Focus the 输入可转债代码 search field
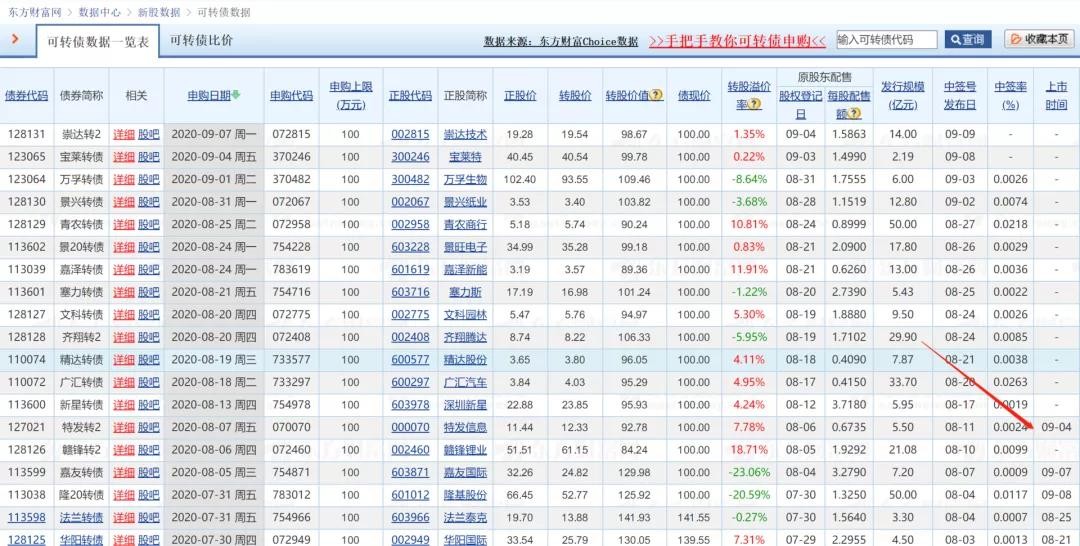Viewport: 1080px width, 546px height. (x=886, y=40)
